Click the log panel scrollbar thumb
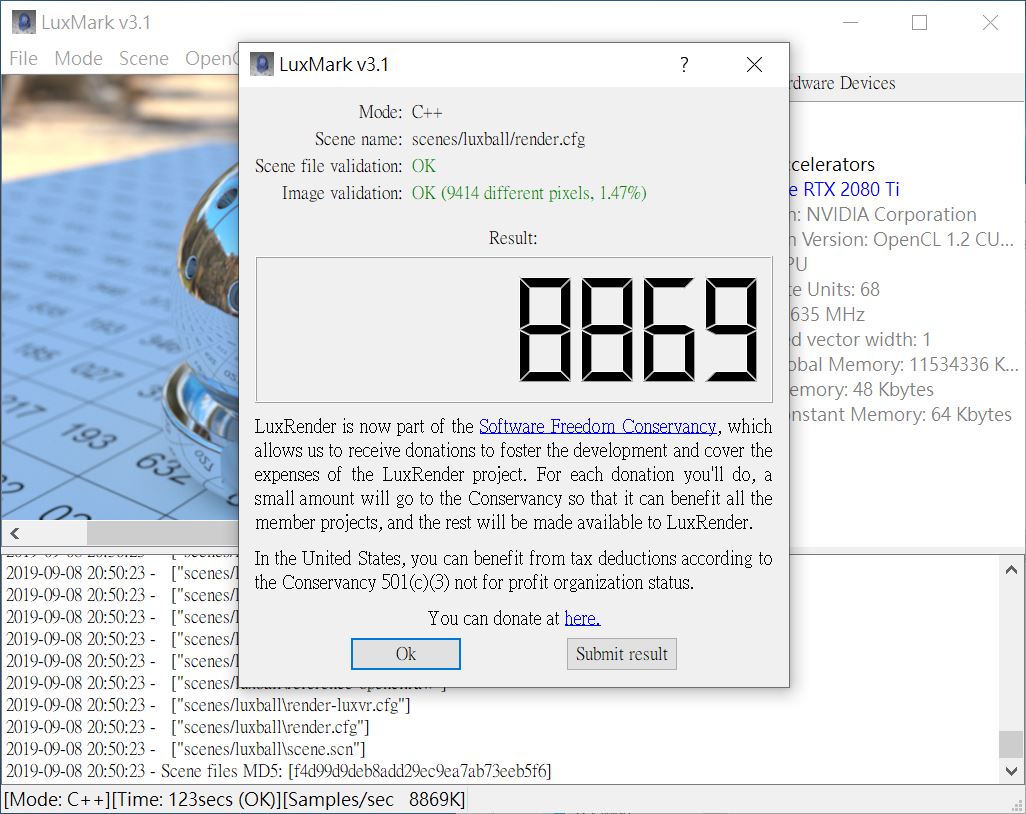Viewport: 1026px width, 814px height. tap(1011, 744)
